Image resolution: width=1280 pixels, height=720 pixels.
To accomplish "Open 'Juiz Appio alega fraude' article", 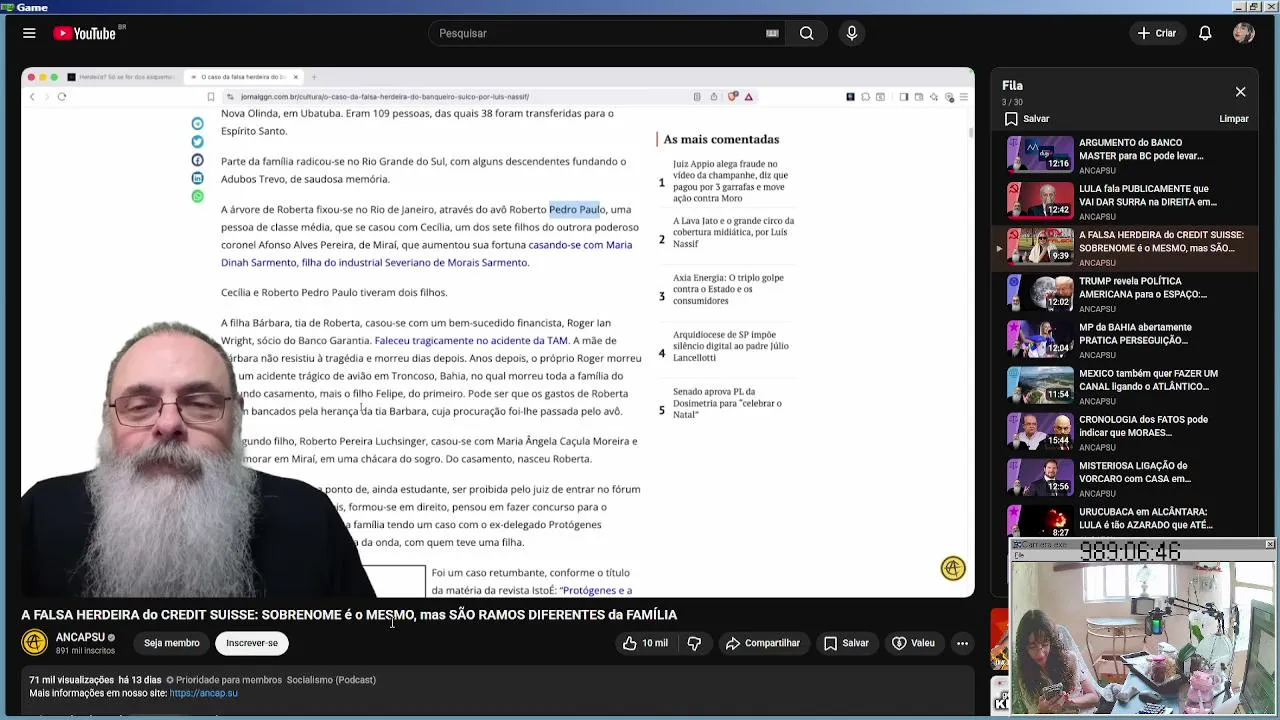I will (x=731, y=181).
